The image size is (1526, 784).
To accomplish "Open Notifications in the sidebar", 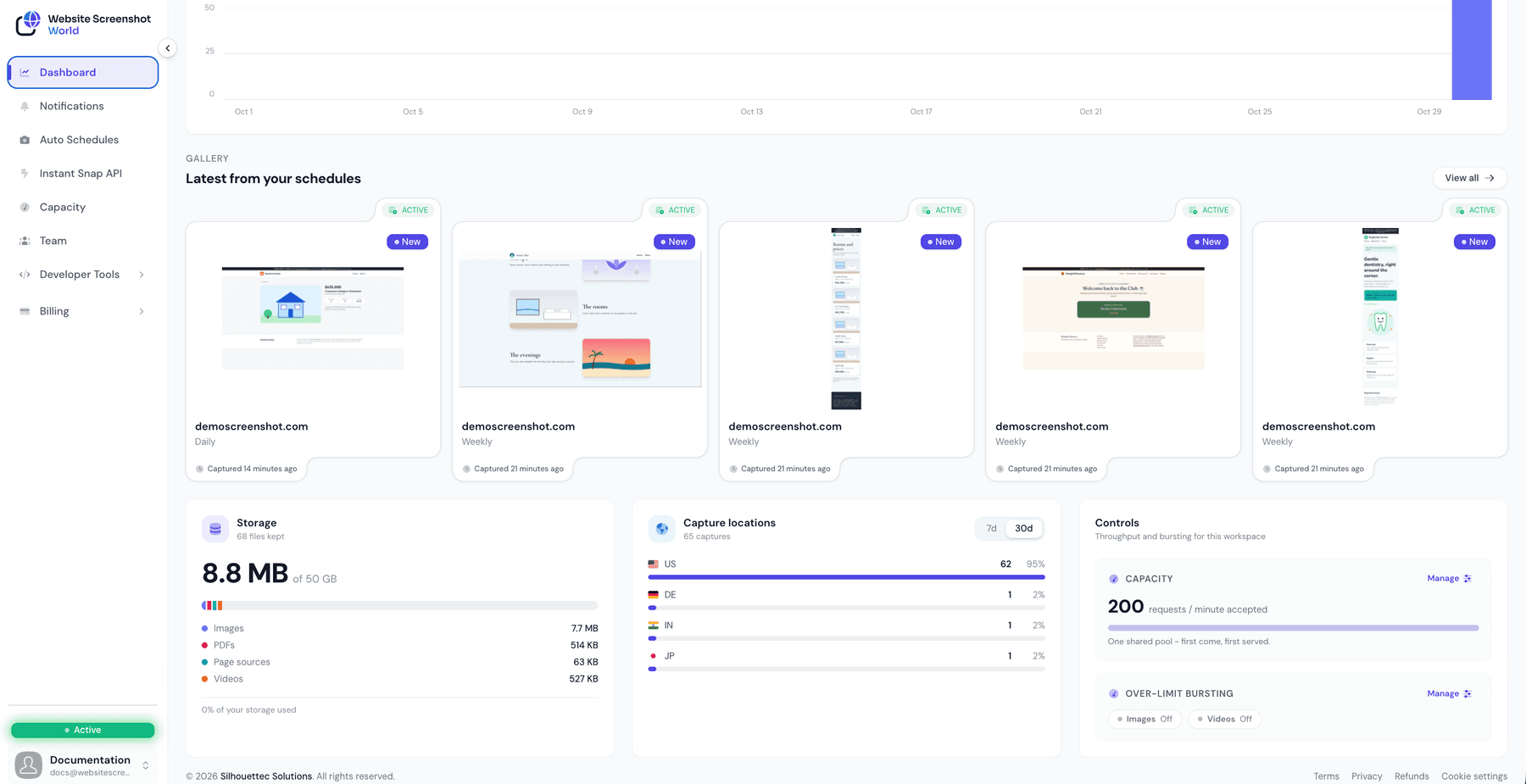I will pyautogui.click(x=83, y=106).
